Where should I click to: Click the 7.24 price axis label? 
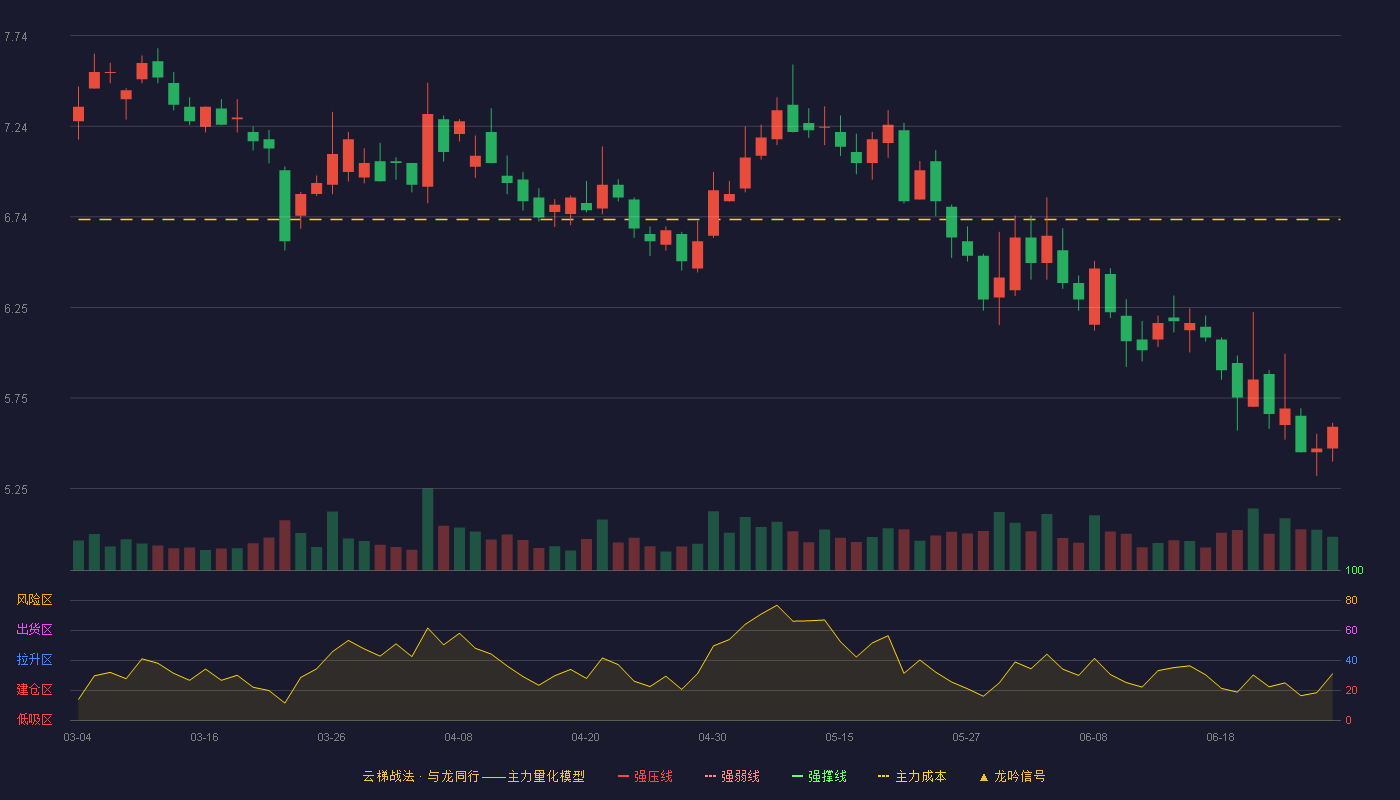[x=16, y=128]
